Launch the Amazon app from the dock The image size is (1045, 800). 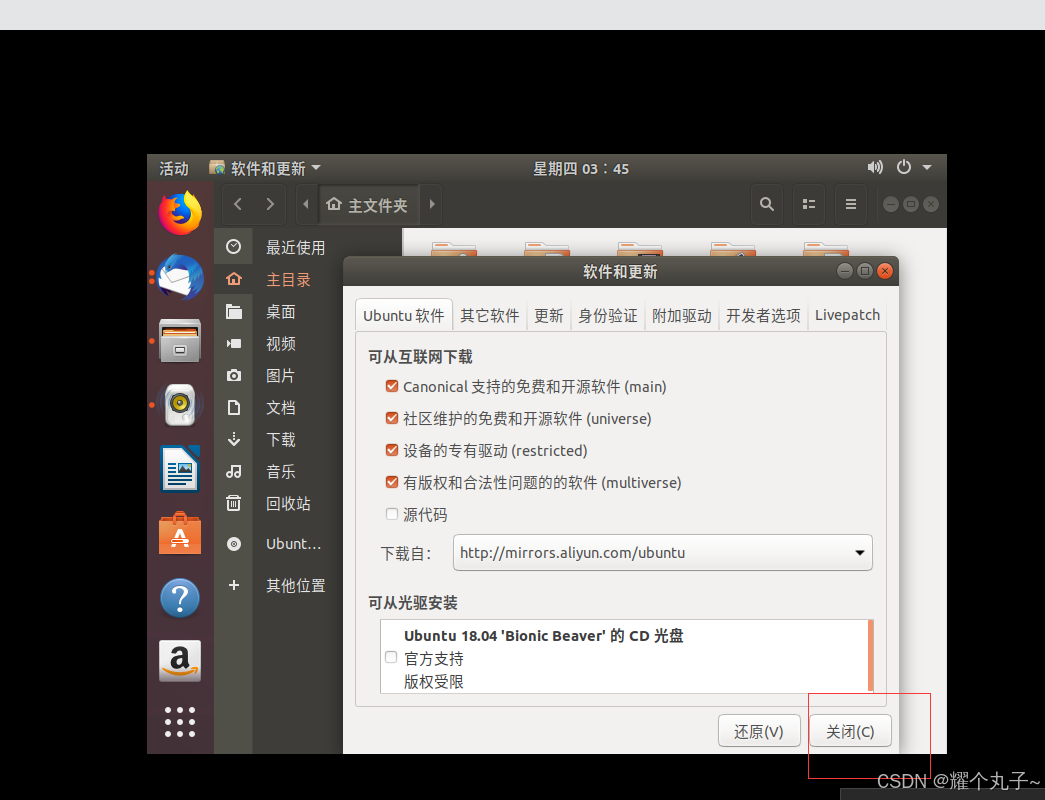180,661
